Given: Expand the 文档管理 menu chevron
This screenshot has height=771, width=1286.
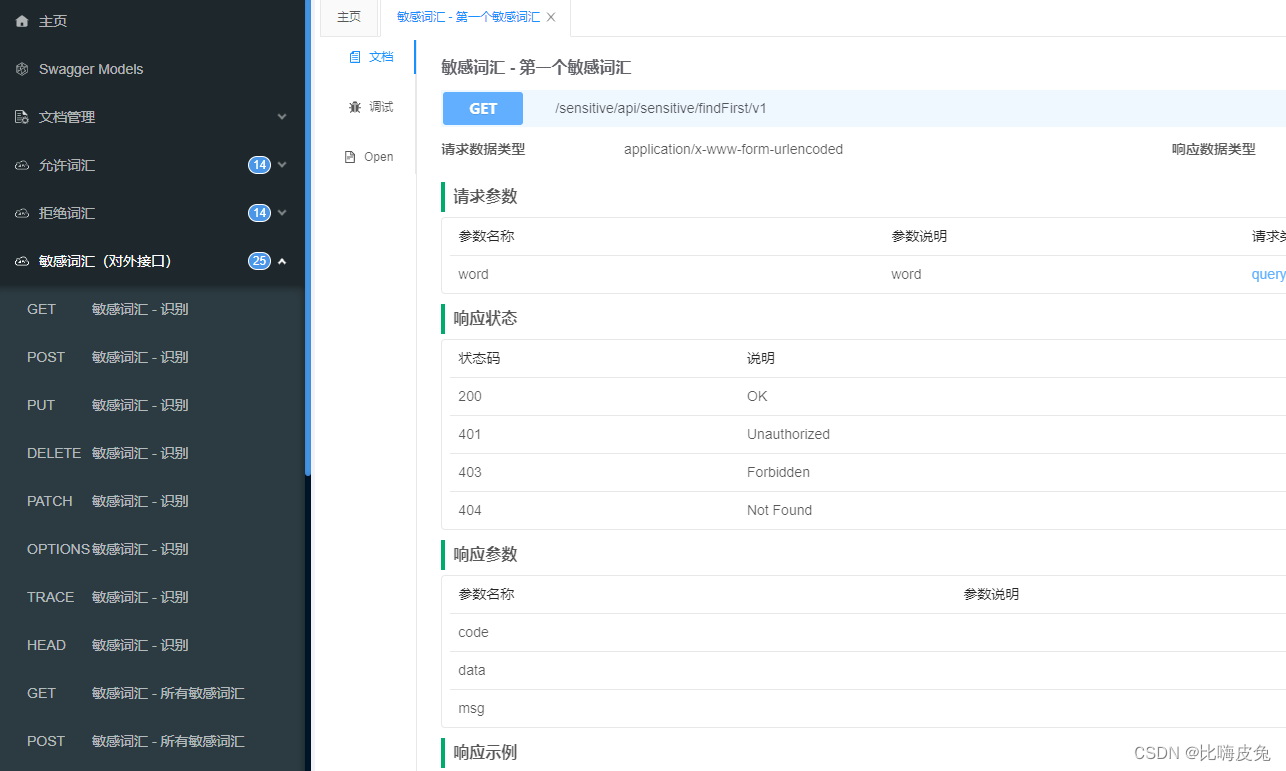Looking at the screenshot, I should coord(282,117).
